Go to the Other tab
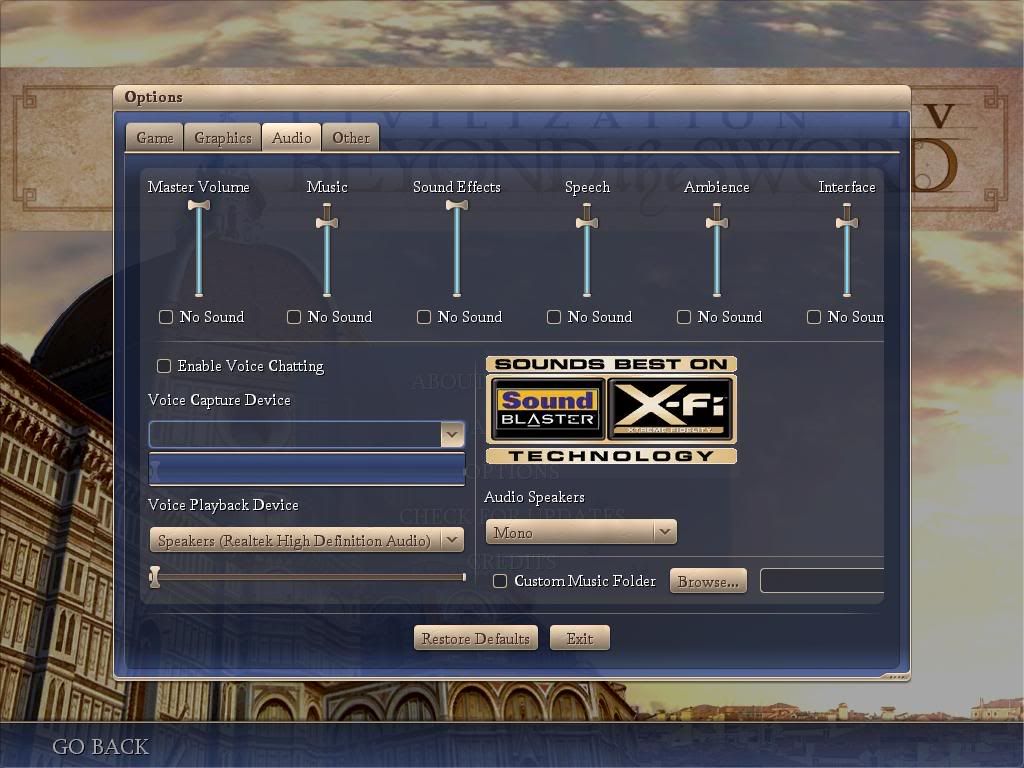This screenshot has height=768, width=1024. coord(351,137)
